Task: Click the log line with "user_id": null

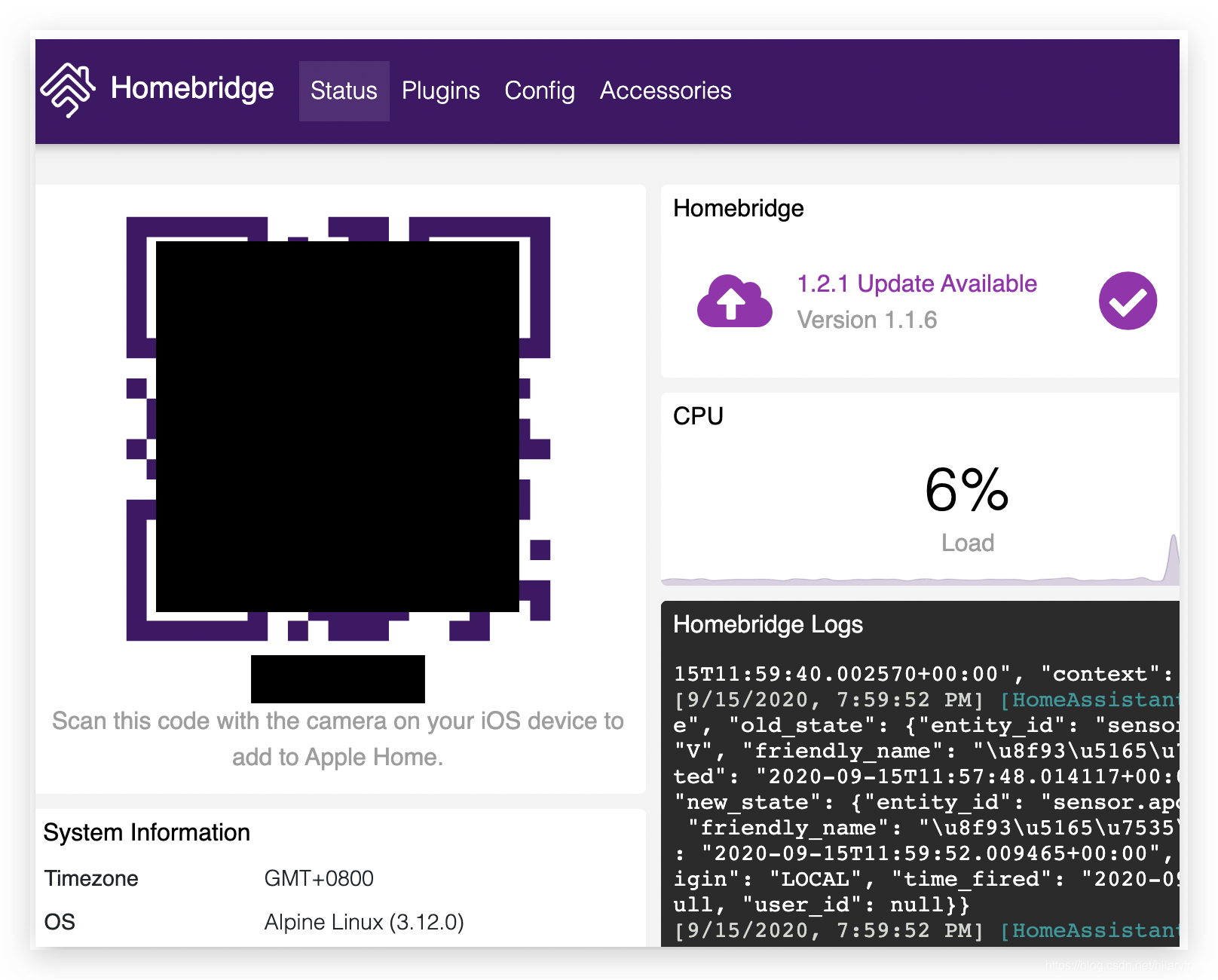Action: click(822, 905)
